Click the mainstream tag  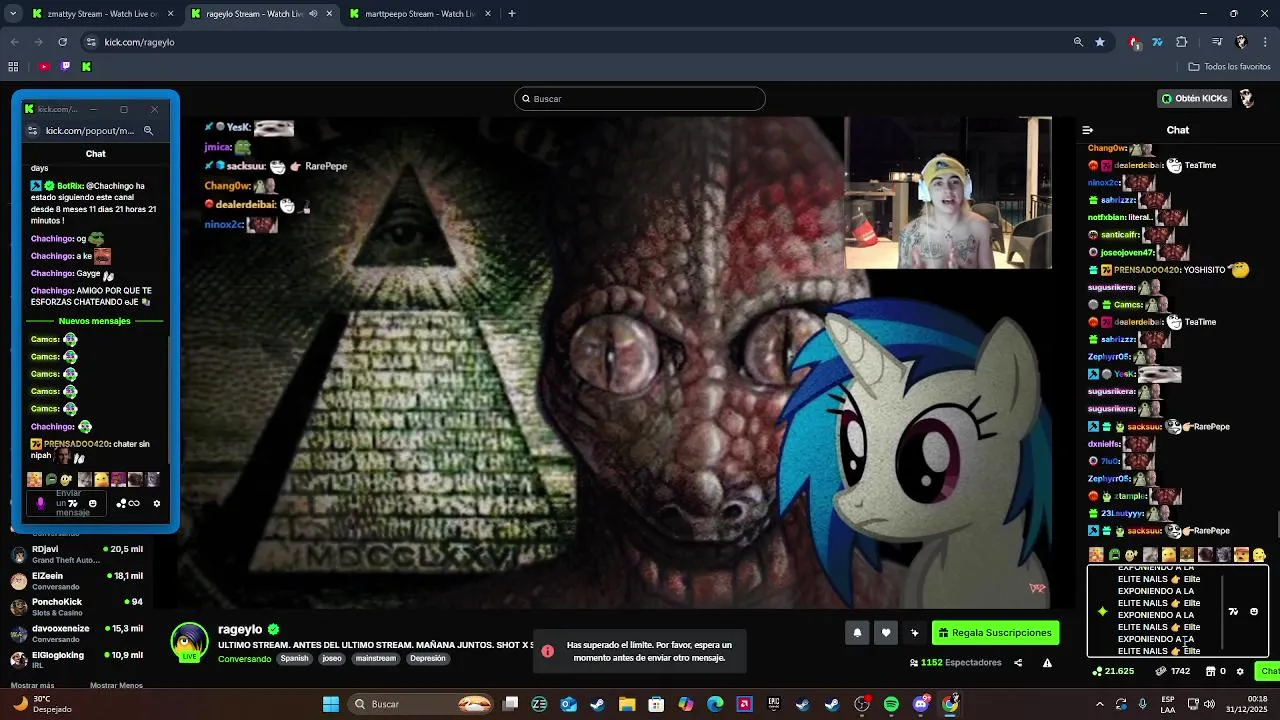[x=376, y=659]
